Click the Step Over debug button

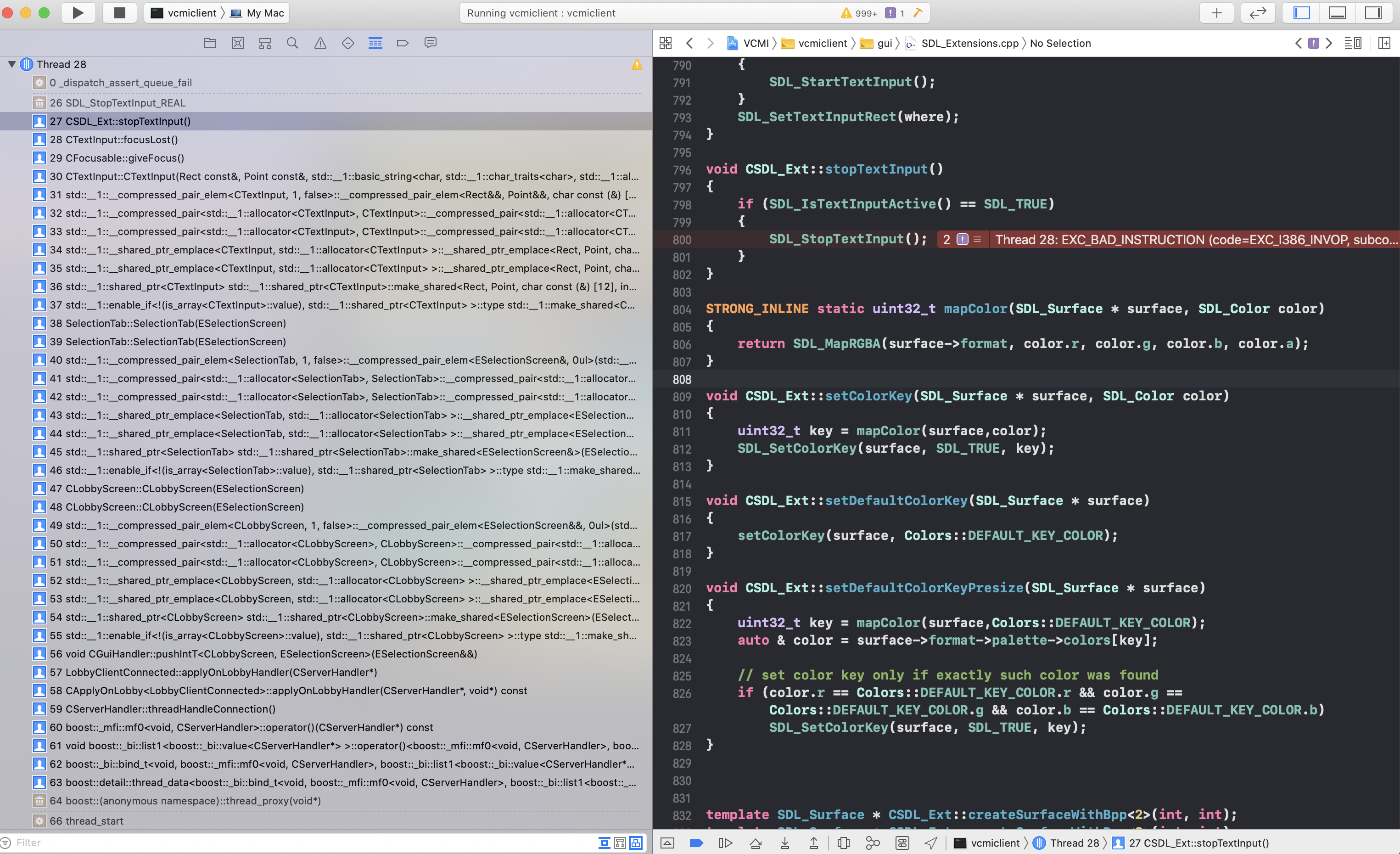[x=755, y=843]
